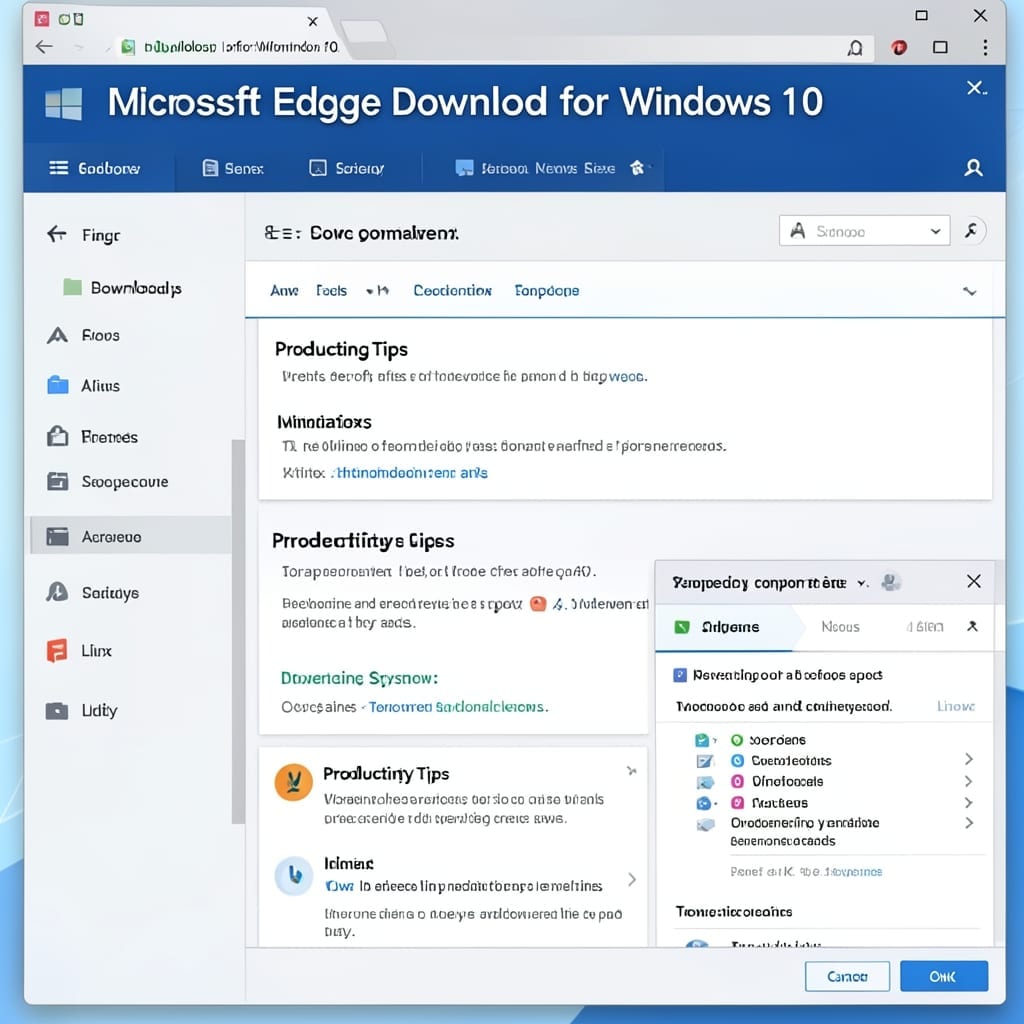The image size is (1024, 1024).
Task: Click the pin icon on Productiny Tips card
Action: click(x=631, y=771)
